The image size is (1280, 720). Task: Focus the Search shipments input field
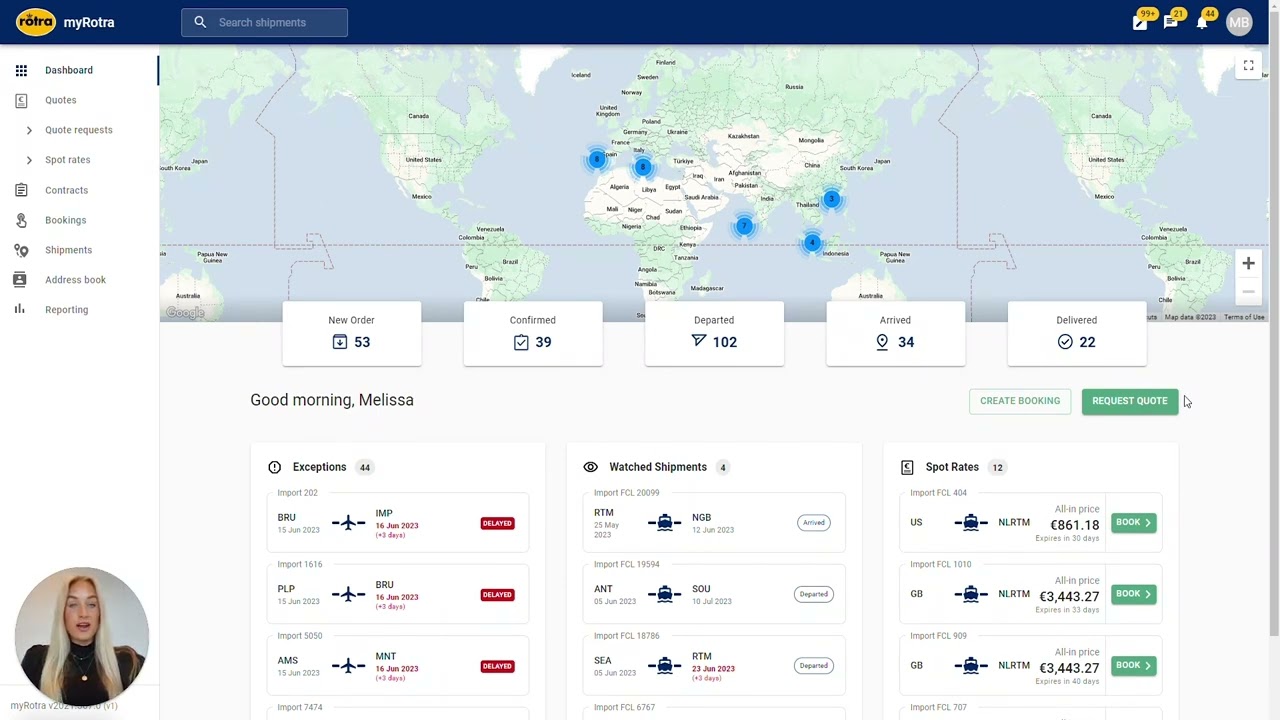(x=264, y=22)
